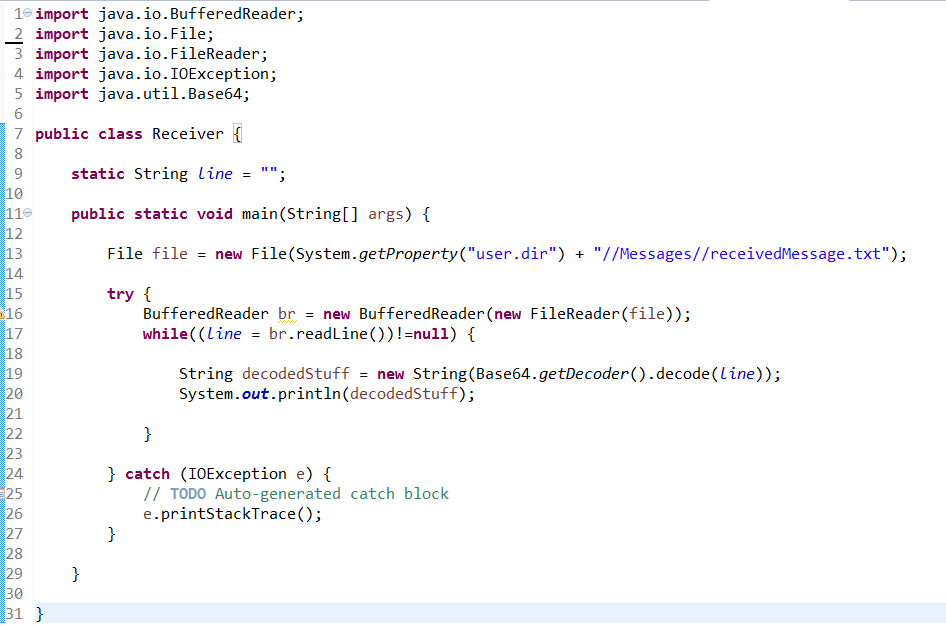The height and width of the screenshot is (626, 946).
Task: Click the "user.dir" string literal
Action: (512, 253)
